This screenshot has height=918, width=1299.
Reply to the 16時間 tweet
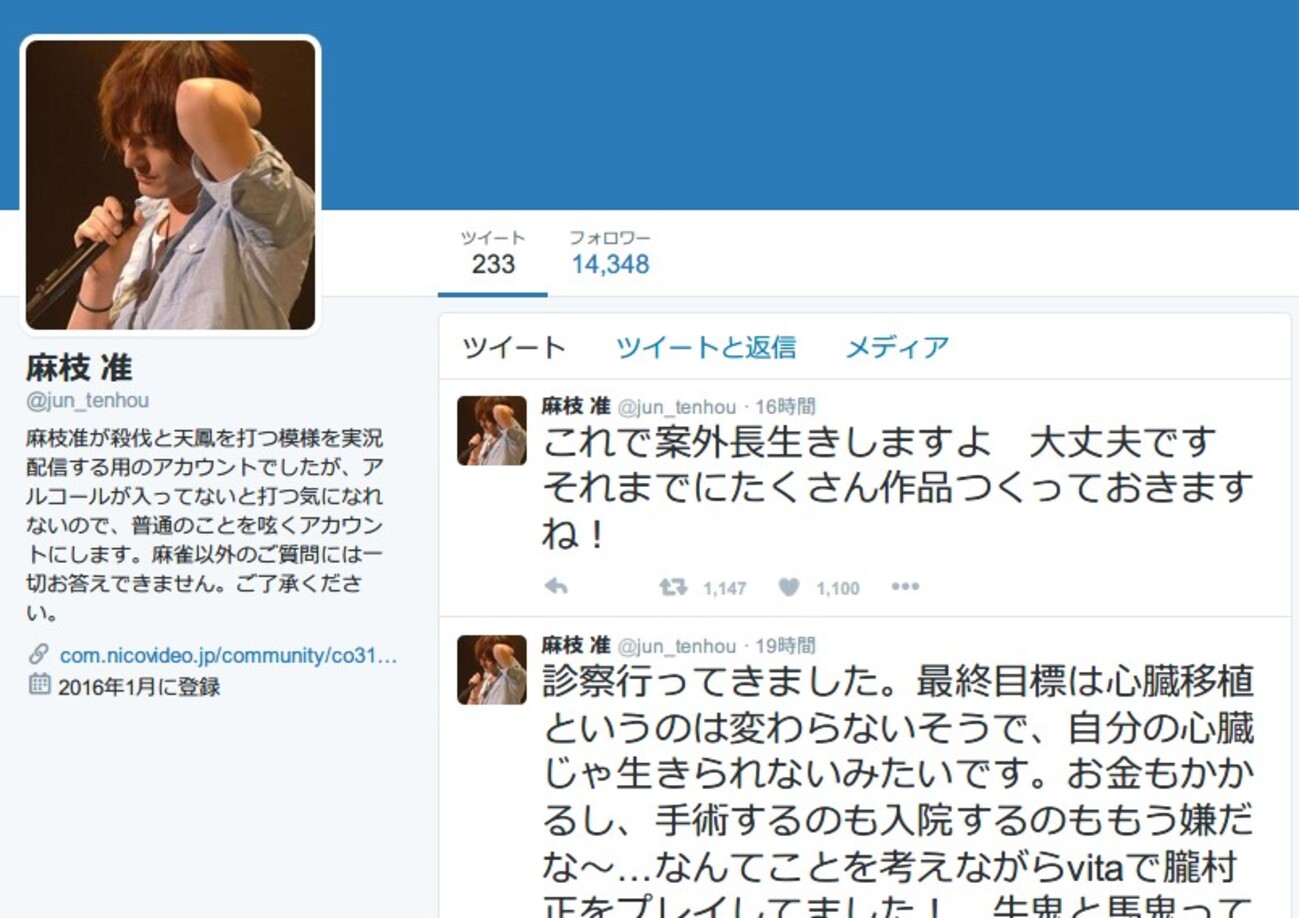[x=556, y=587]
